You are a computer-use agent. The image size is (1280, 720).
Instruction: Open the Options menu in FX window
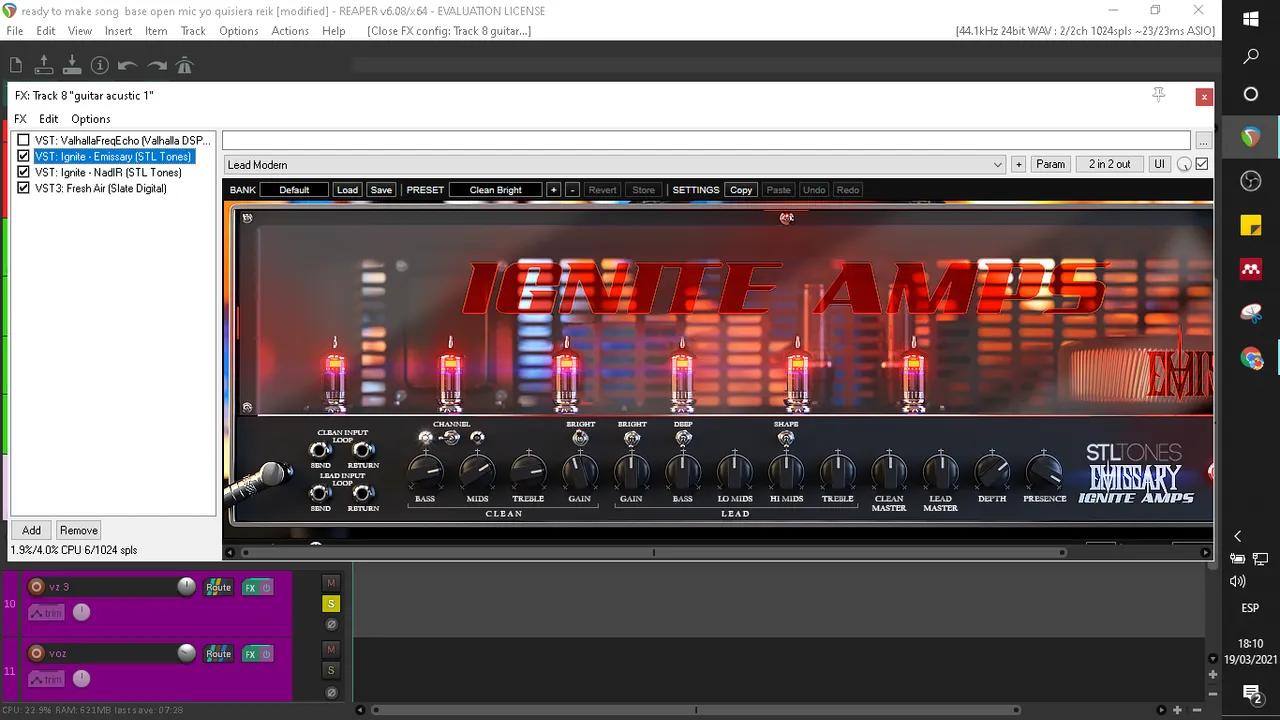tap(91, 119)
